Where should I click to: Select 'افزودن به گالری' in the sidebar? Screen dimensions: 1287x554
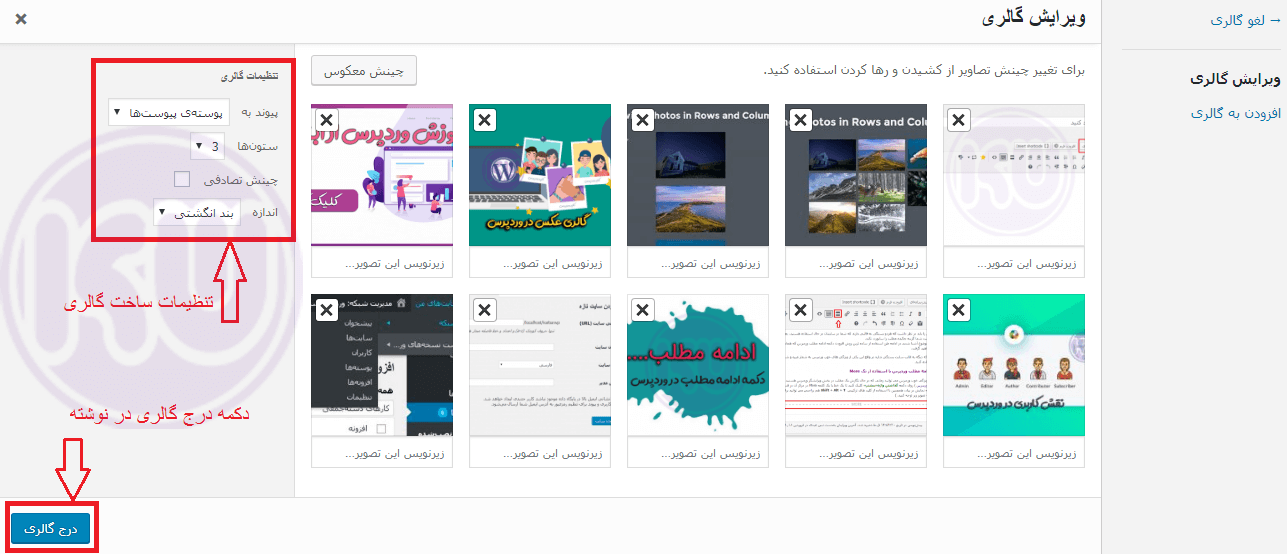point(1238,113)
